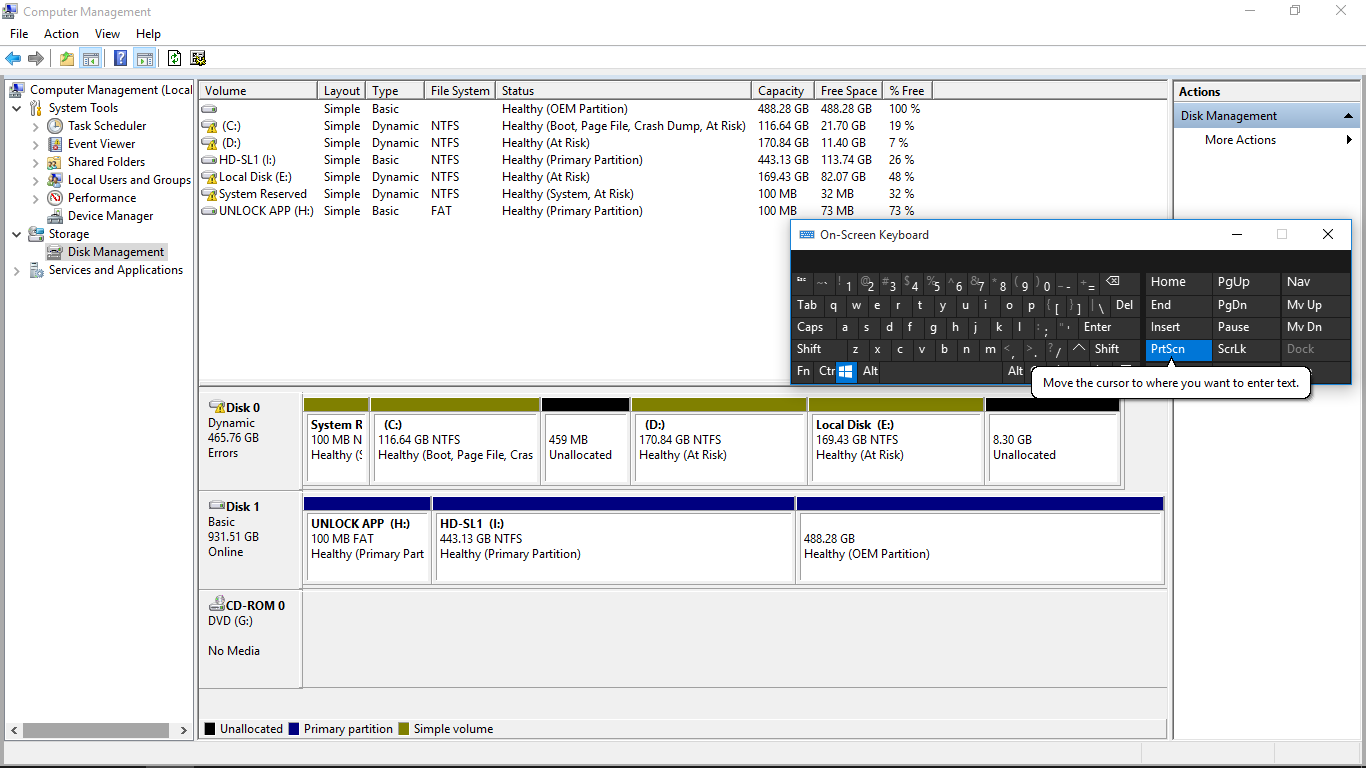Click the CD-ROM 0 drive icon
1366x768 pixels.
point(216,605)
